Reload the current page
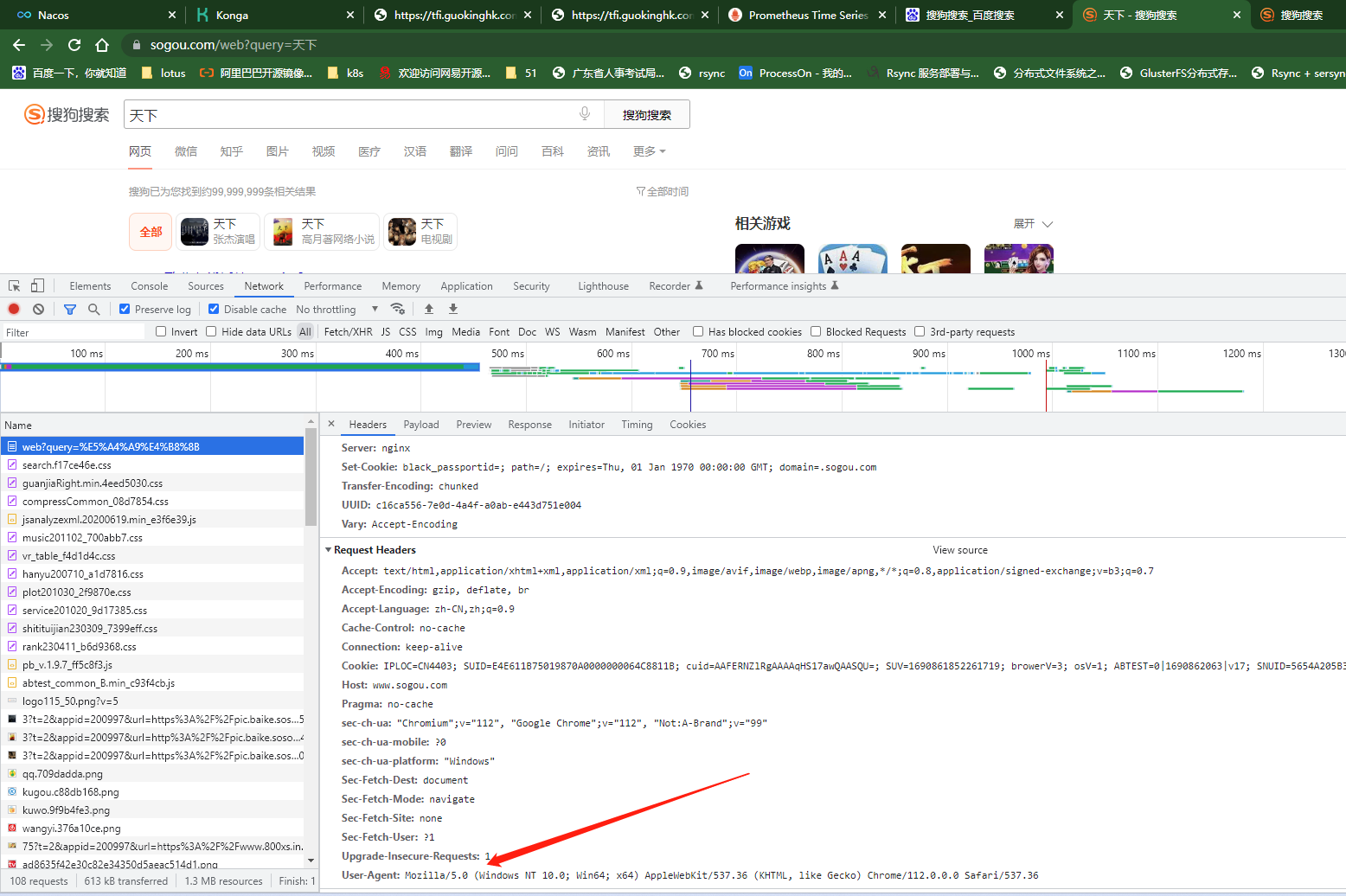 [74, 45]
